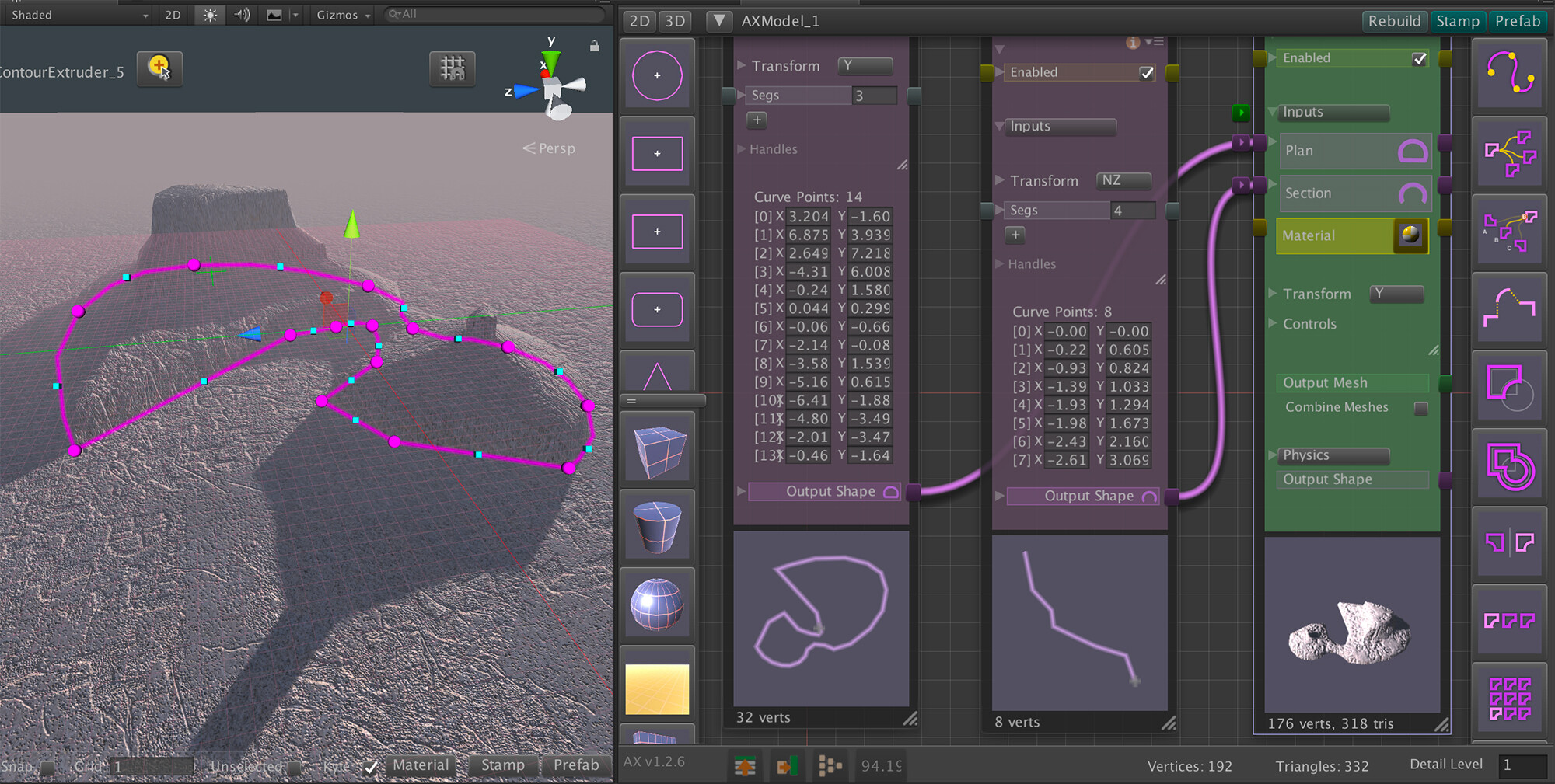Select the shape merger node icon
The width and height of the screenshot is (1555, 784).
click(1508, 153)
